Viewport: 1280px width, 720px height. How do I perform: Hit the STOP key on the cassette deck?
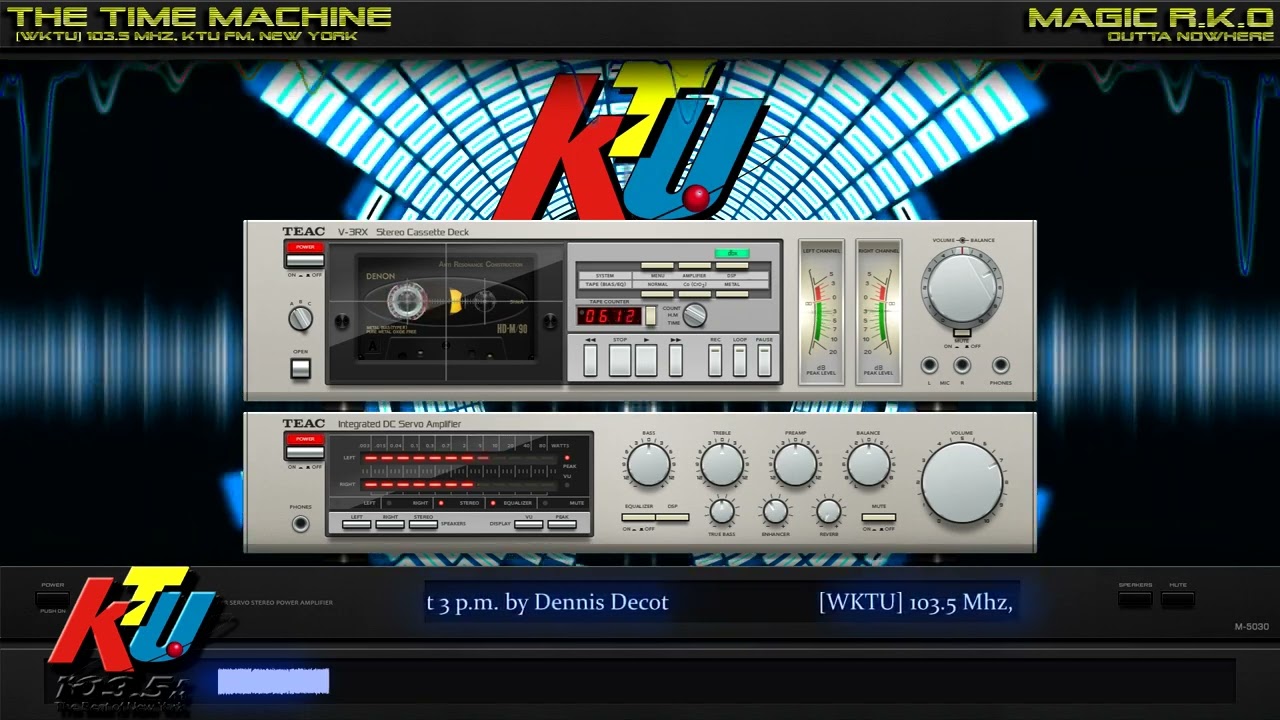(620, 360)
